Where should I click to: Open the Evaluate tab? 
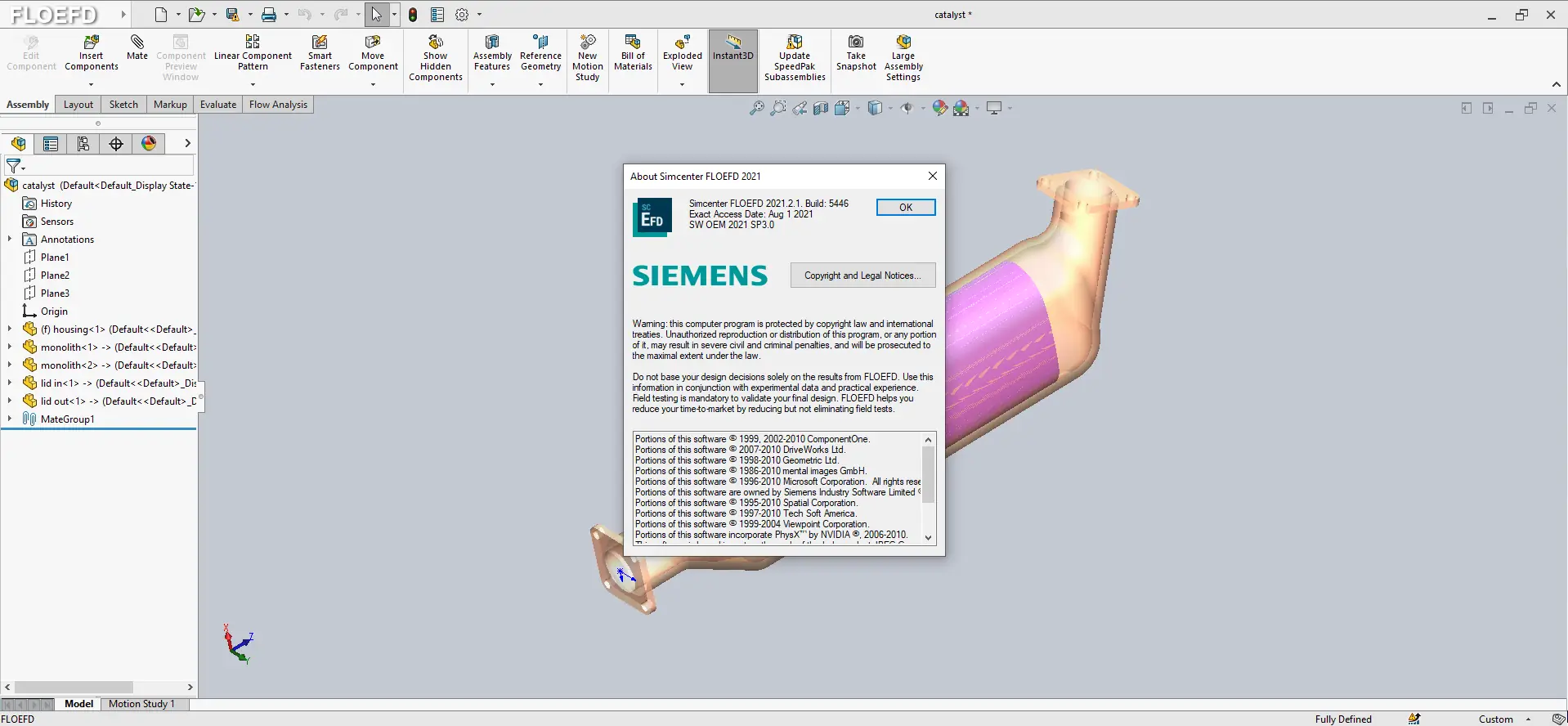pyautogui.click(x=218, y=105)
